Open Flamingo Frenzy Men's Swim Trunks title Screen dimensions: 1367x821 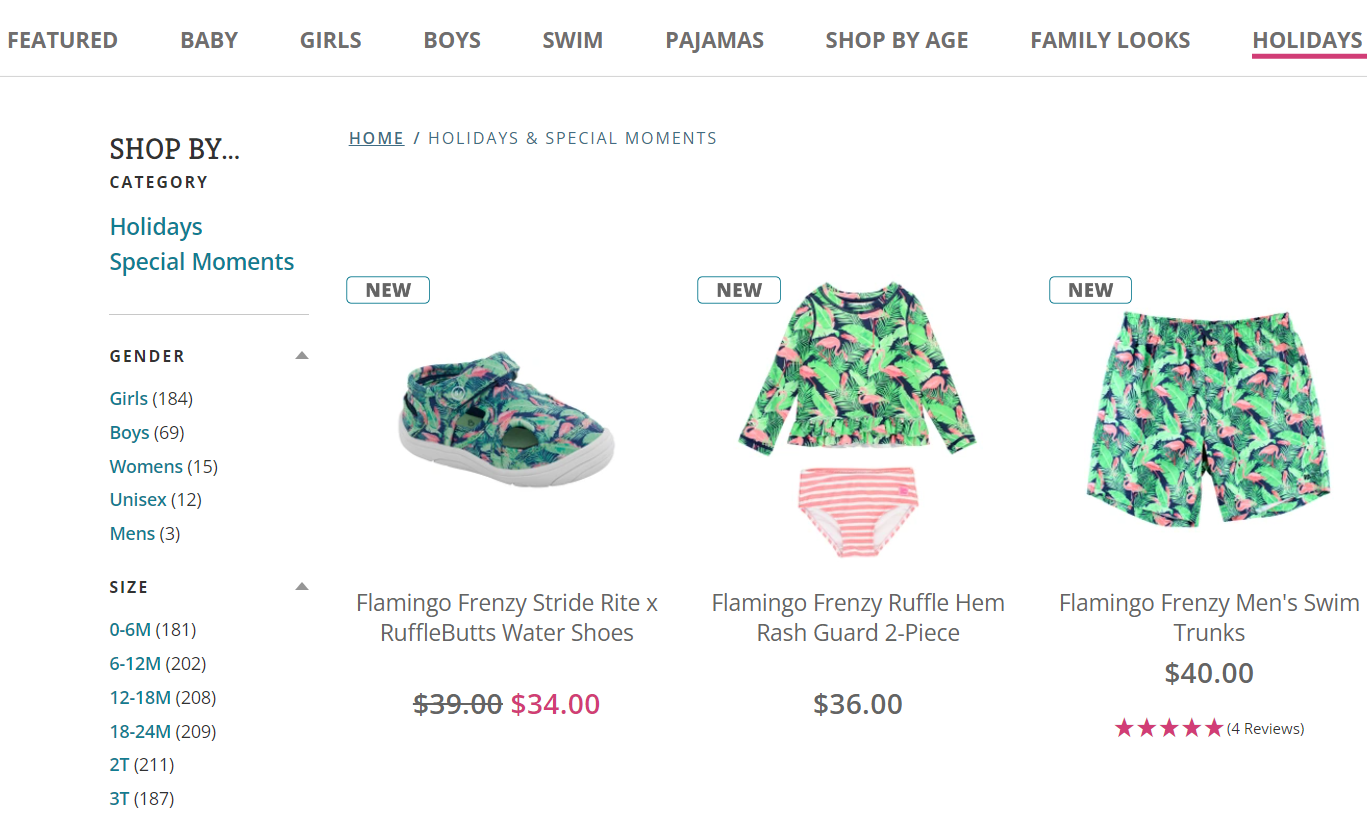click(x=1208, y=618)
